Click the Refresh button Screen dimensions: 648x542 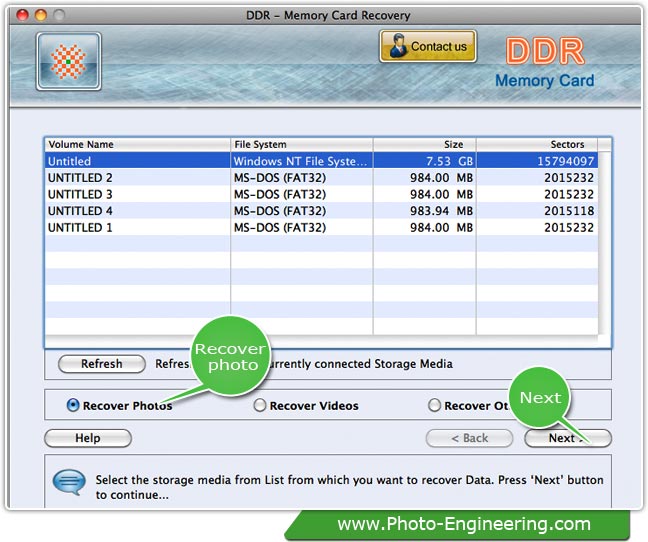pos(102,364)
